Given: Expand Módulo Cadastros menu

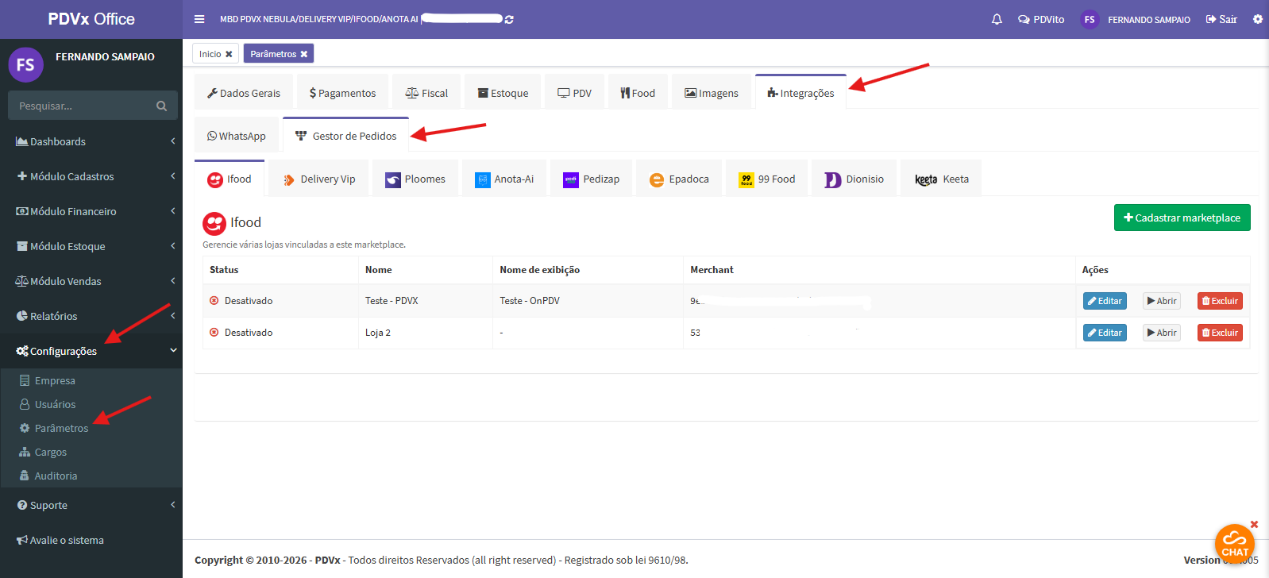Looking at the screenshot, I should tap(91, 177).
